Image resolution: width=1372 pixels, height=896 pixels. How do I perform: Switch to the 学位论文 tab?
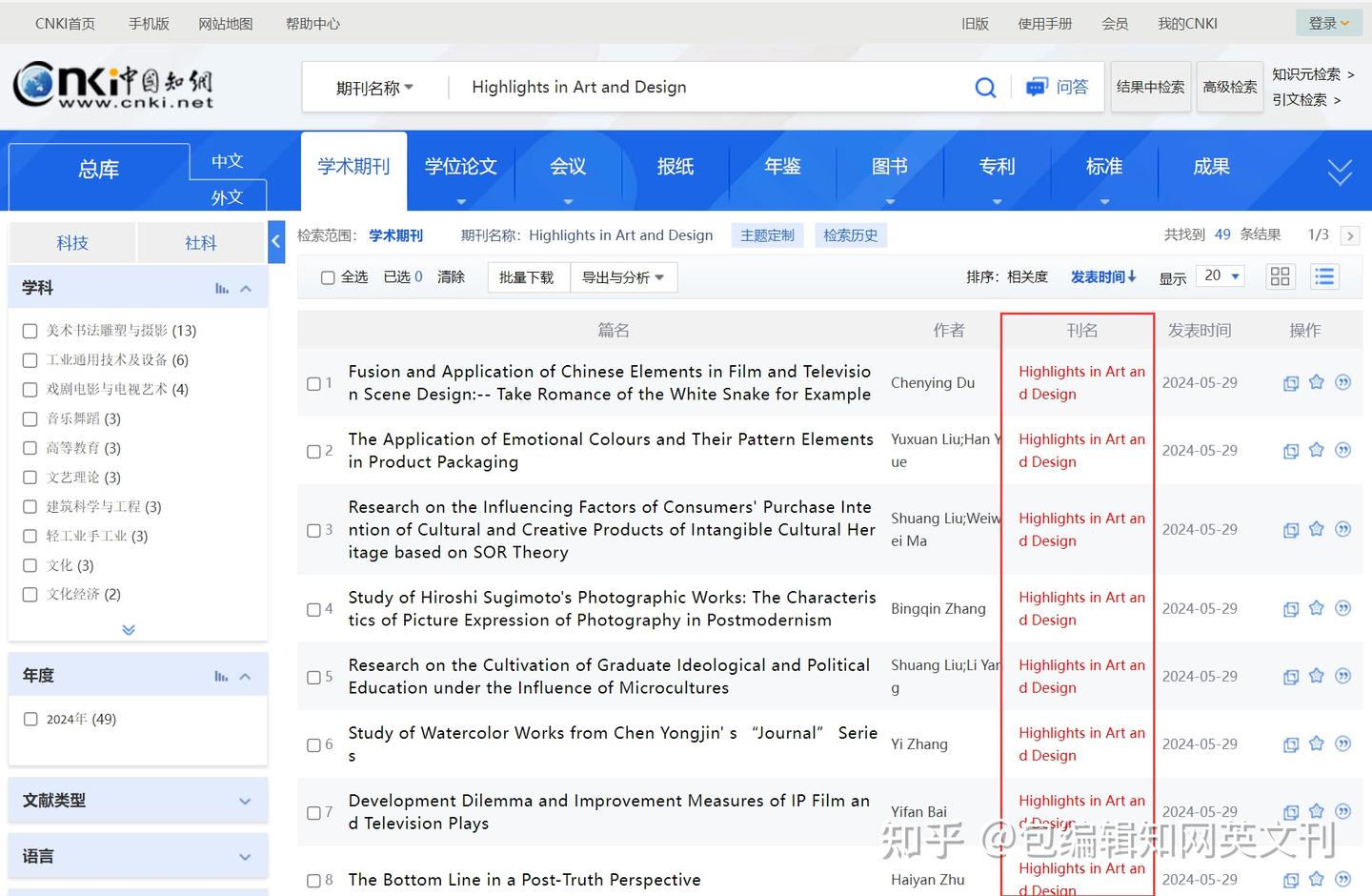coord(461,167)
